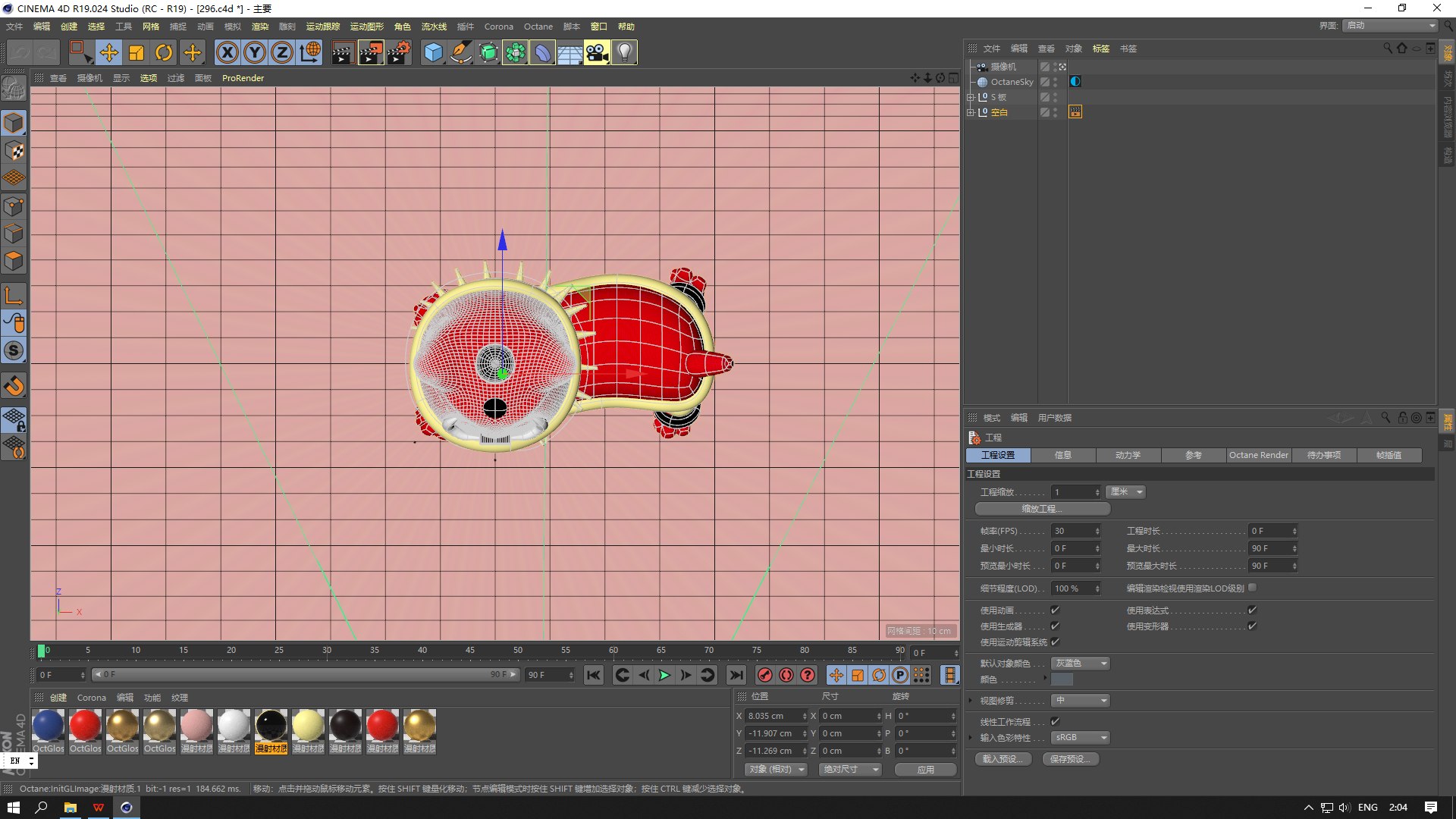Select the Move tool in top toolbar
1456x819 pixels.
(x=109, y=52)
